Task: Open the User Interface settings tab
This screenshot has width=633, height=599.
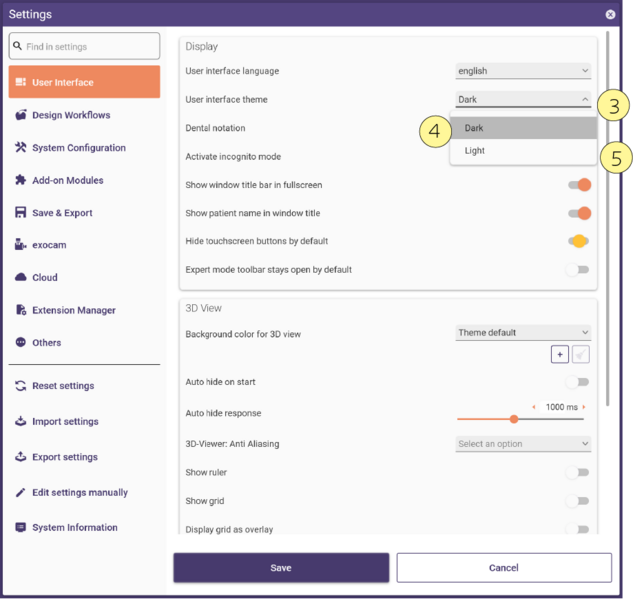Action: point(84,82)
